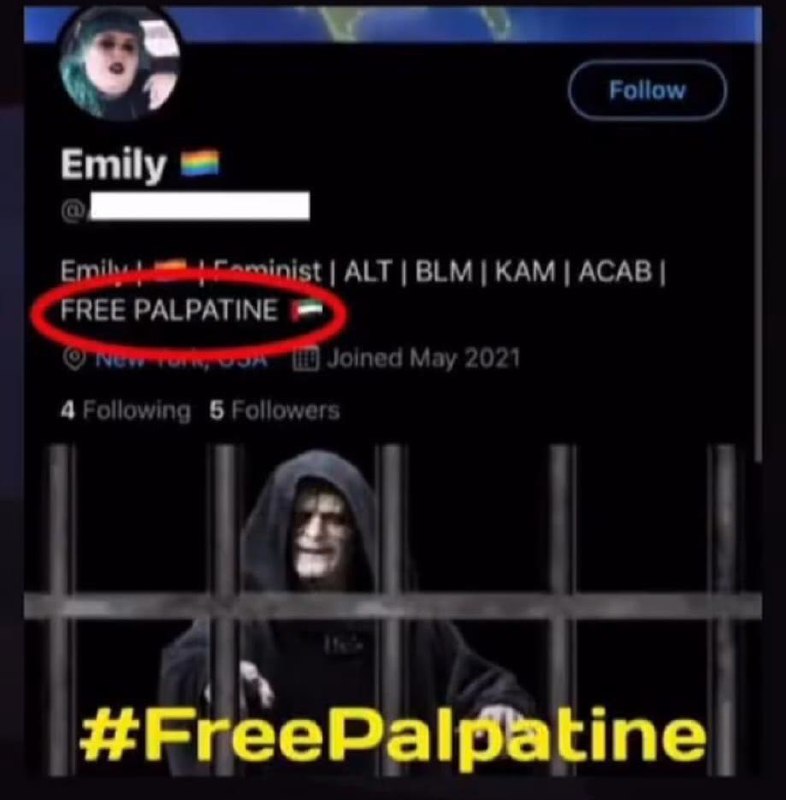Click the rainbow flag emoji beside Emily
This screenshot has height=800, width=786.
point(200,163)
